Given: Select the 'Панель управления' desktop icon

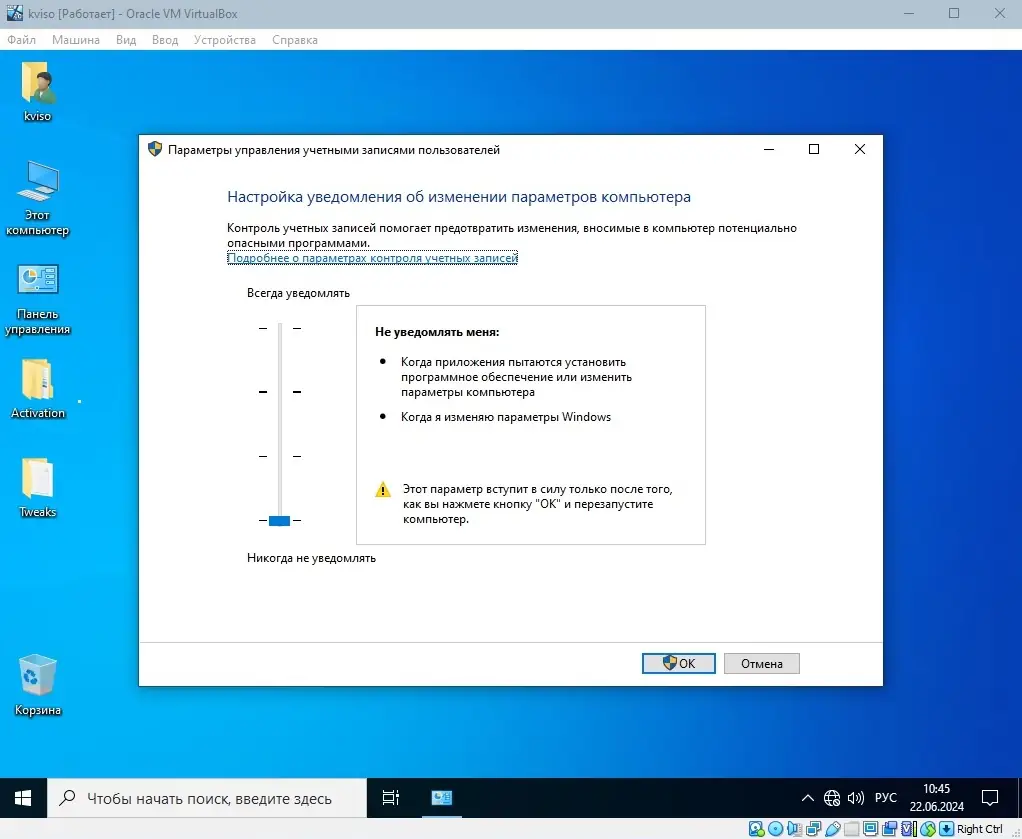Looking at the screenshot, I should pyautogui.click(x=37, y=299).
